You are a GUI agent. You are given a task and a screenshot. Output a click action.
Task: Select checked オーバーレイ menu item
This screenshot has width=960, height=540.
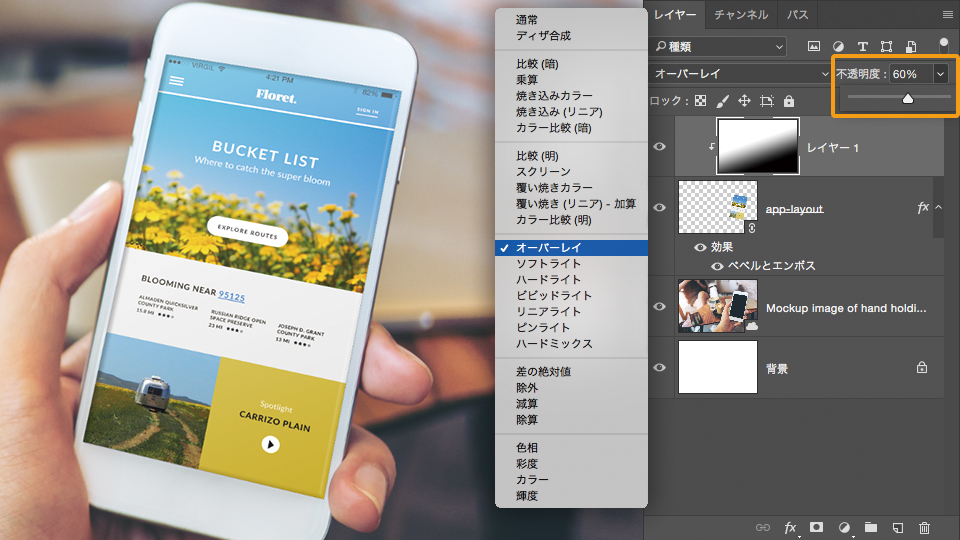coord(571,247)
